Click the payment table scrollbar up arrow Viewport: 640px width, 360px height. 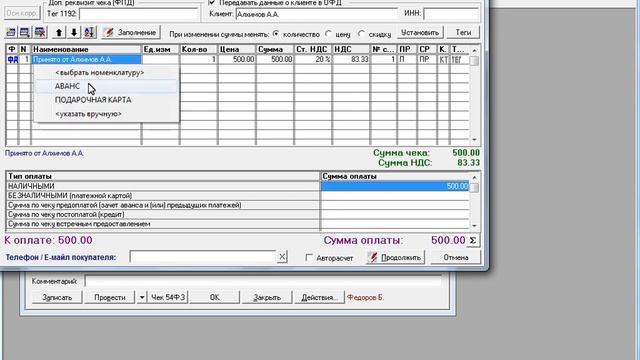474,177
